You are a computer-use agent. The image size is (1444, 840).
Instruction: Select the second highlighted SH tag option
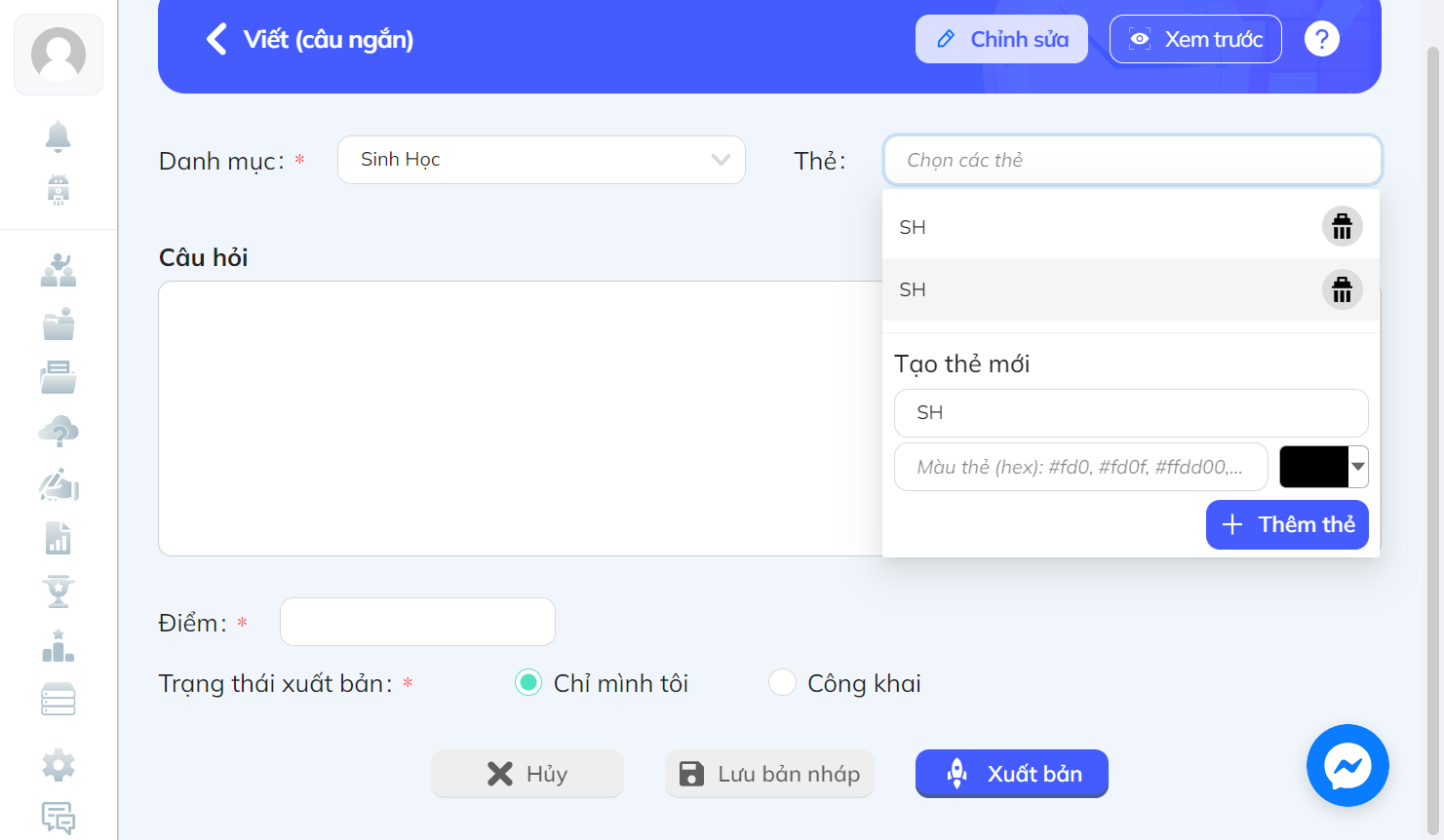tap(1131, 289)
